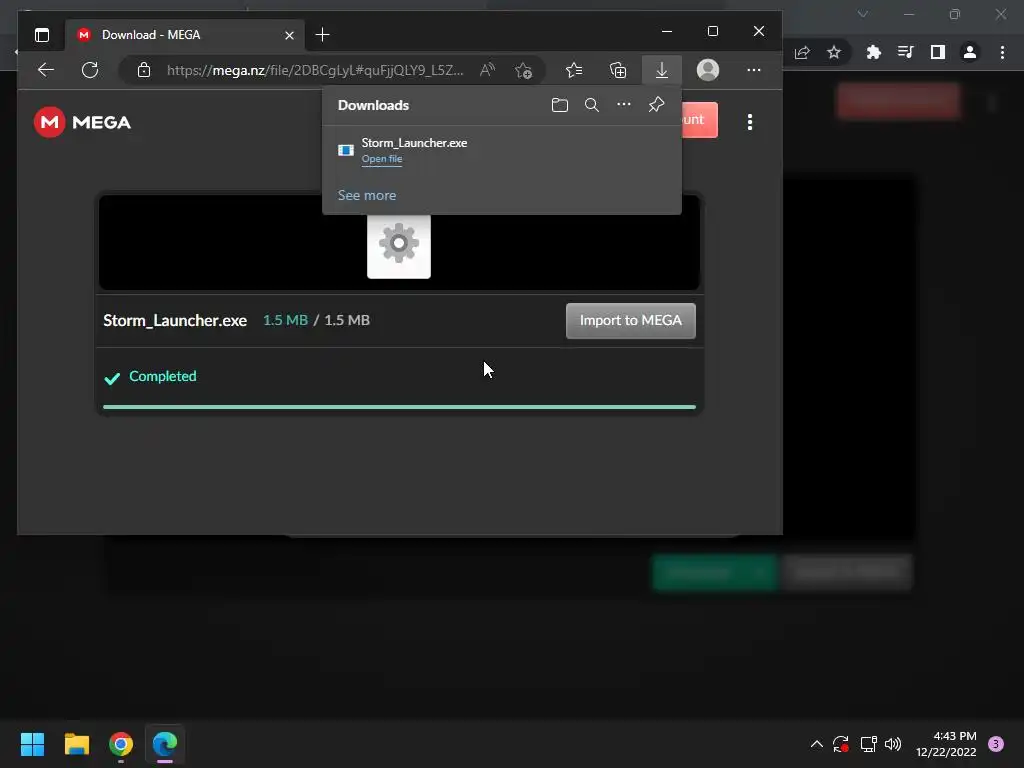
Task: Open the MEGA page vertical dots menu
Action: point(750,122)
